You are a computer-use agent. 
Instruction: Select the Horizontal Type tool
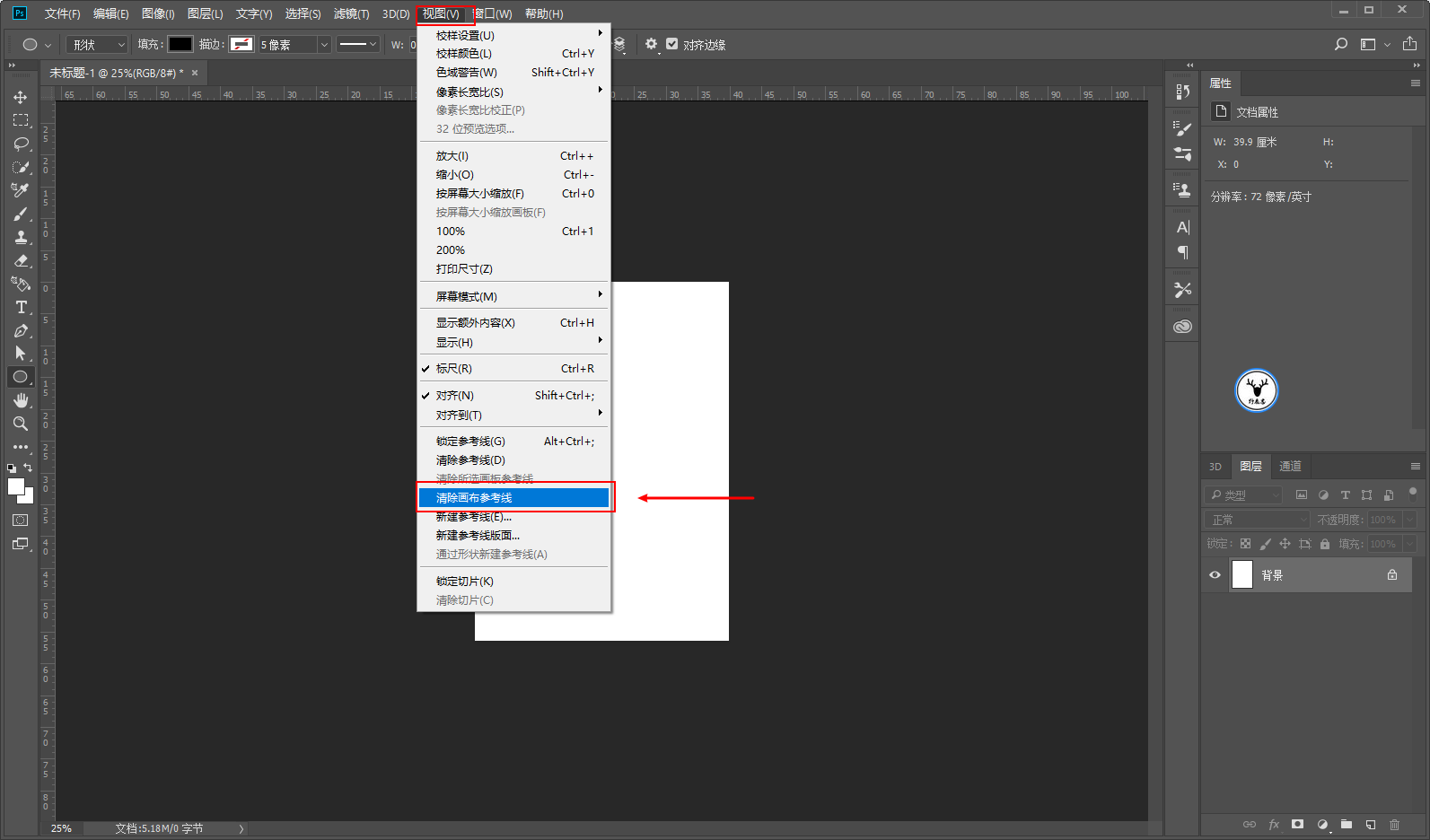click(21, 308)
